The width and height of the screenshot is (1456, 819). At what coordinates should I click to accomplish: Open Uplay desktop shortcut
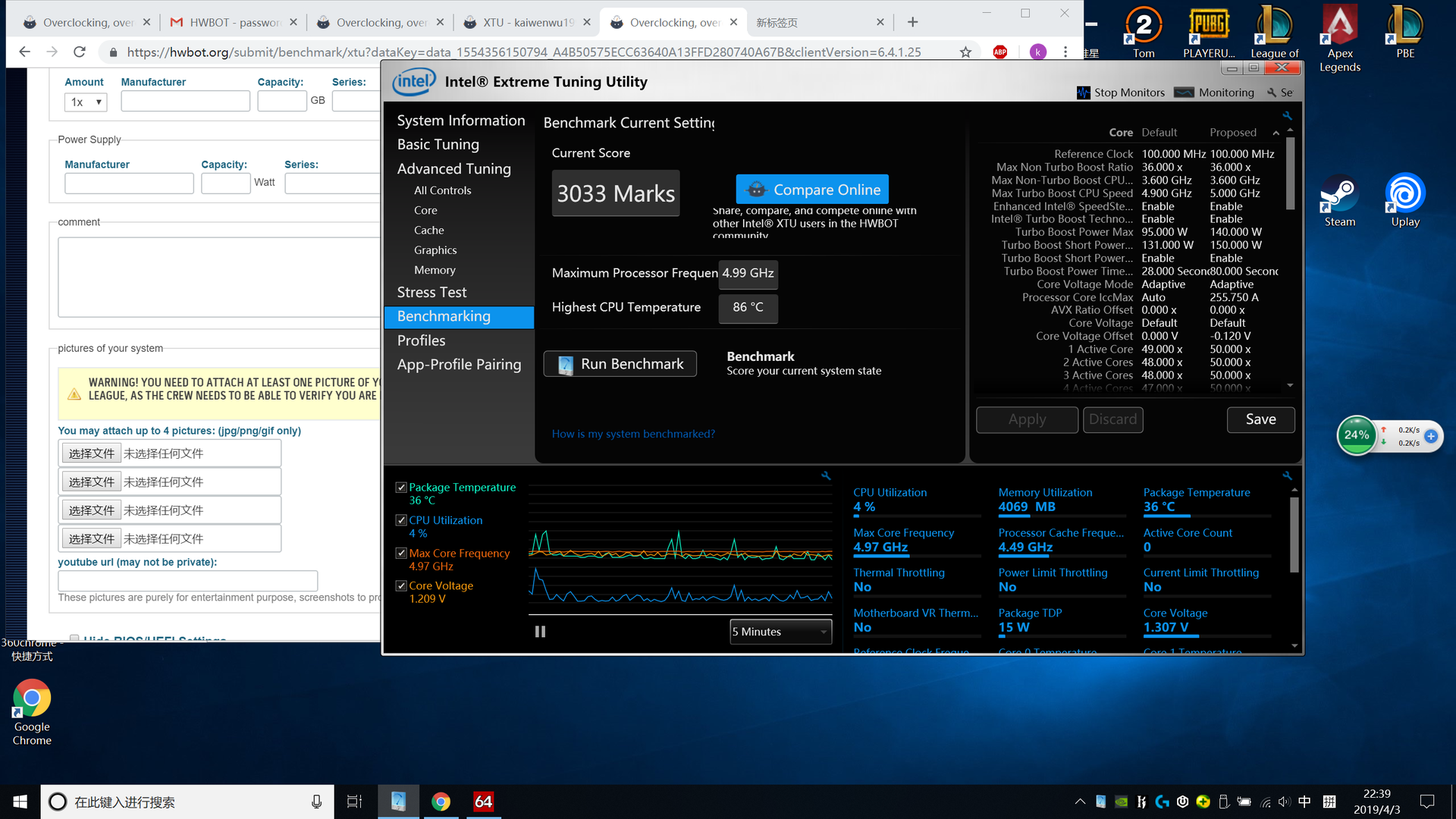[x=1405, y=201]
